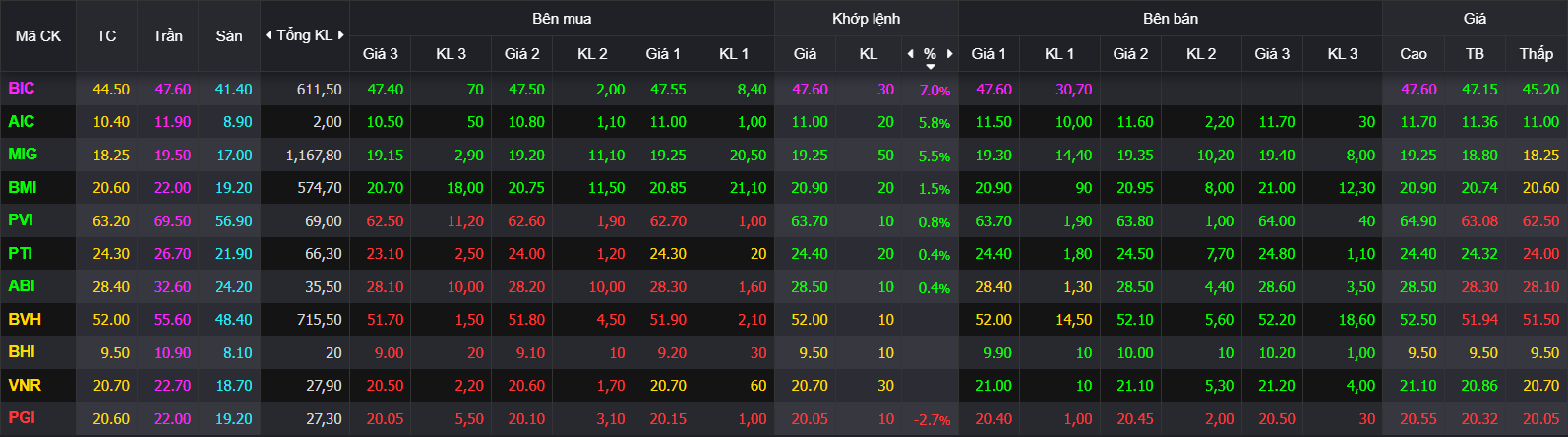Click left arrow next to % column header

(910, 53)
